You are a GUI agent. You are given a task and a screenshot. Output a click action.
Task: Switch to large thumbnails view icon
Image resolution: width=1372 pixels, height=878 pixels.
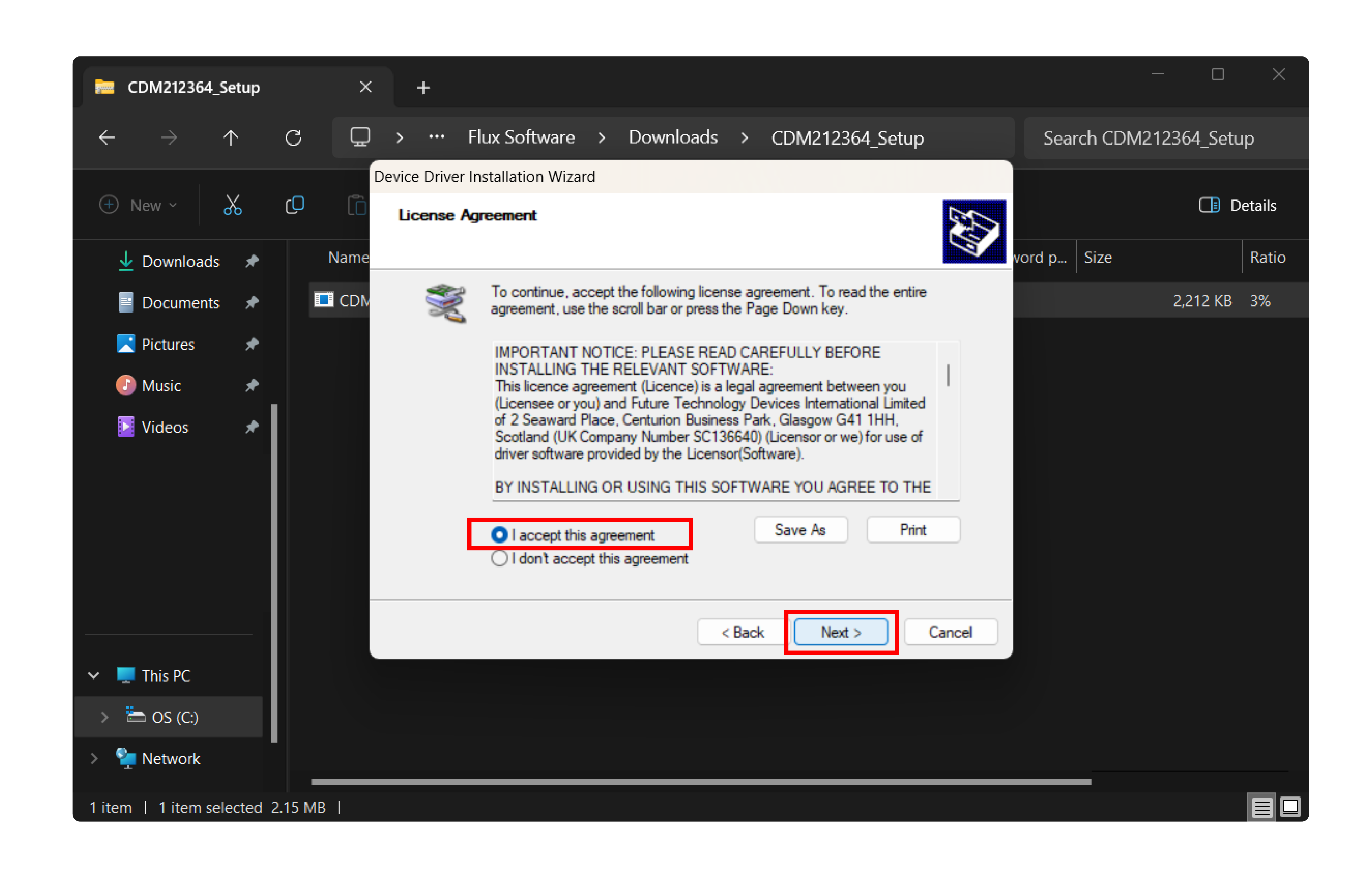[x=1290, y=807]
